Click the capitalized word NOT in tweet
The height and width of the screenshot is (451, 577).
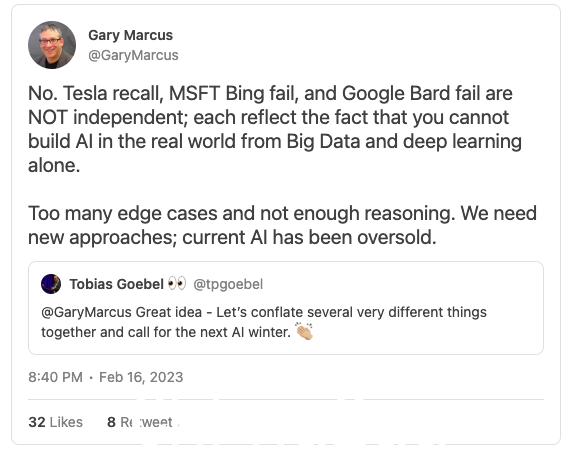pyautogui.click(x=47, y=117)
